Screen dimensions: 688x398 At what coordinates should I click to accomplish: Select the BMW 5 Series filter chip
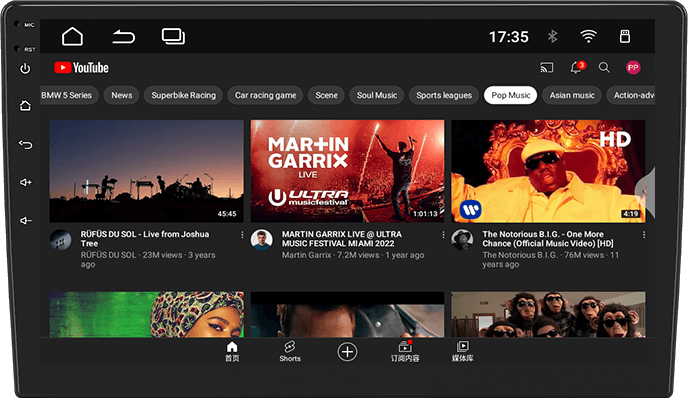coord(69,95)
